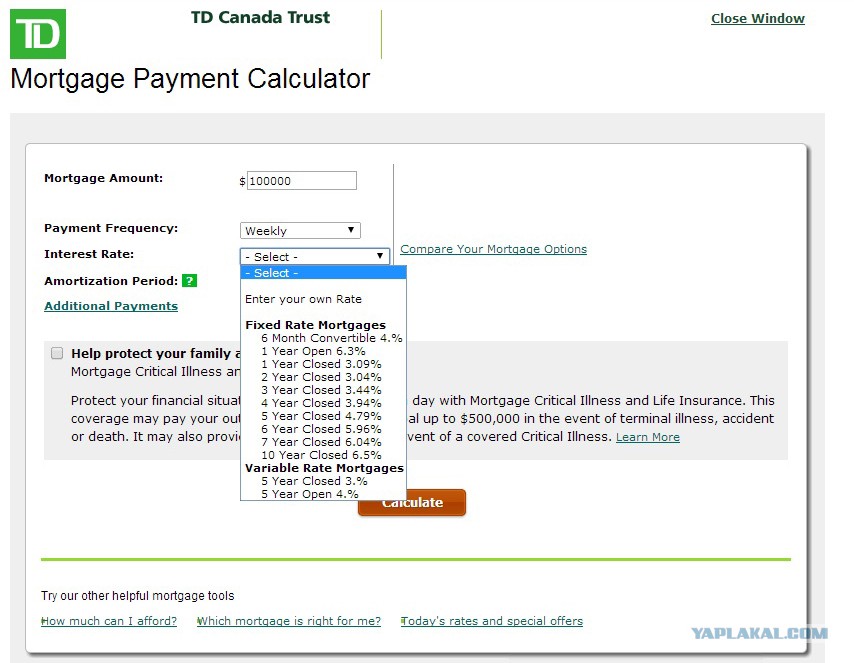Select 1 Year Closed 3.09% rate
The image size is (854, 663).
[324, 364]
